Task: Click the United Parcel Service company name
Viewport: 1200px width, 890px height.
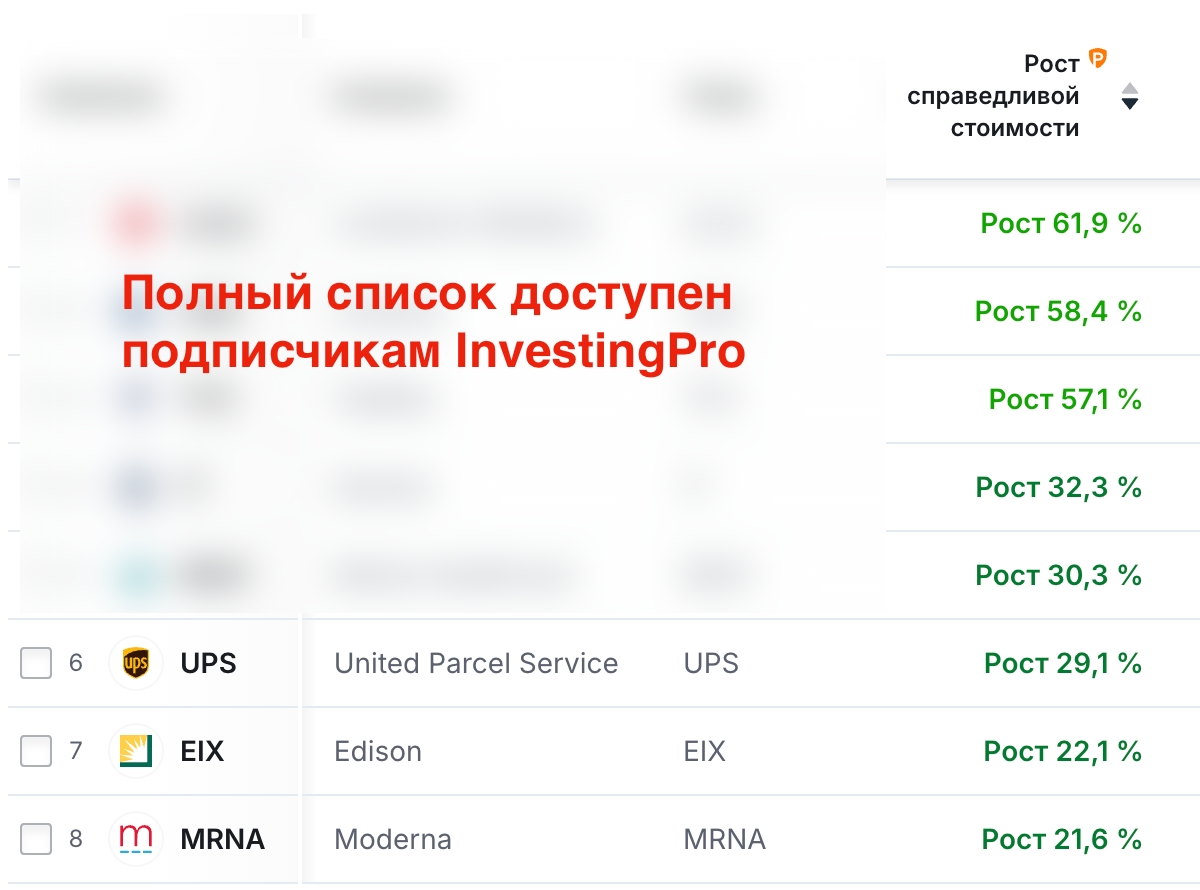Action: [x=476, y=663]
